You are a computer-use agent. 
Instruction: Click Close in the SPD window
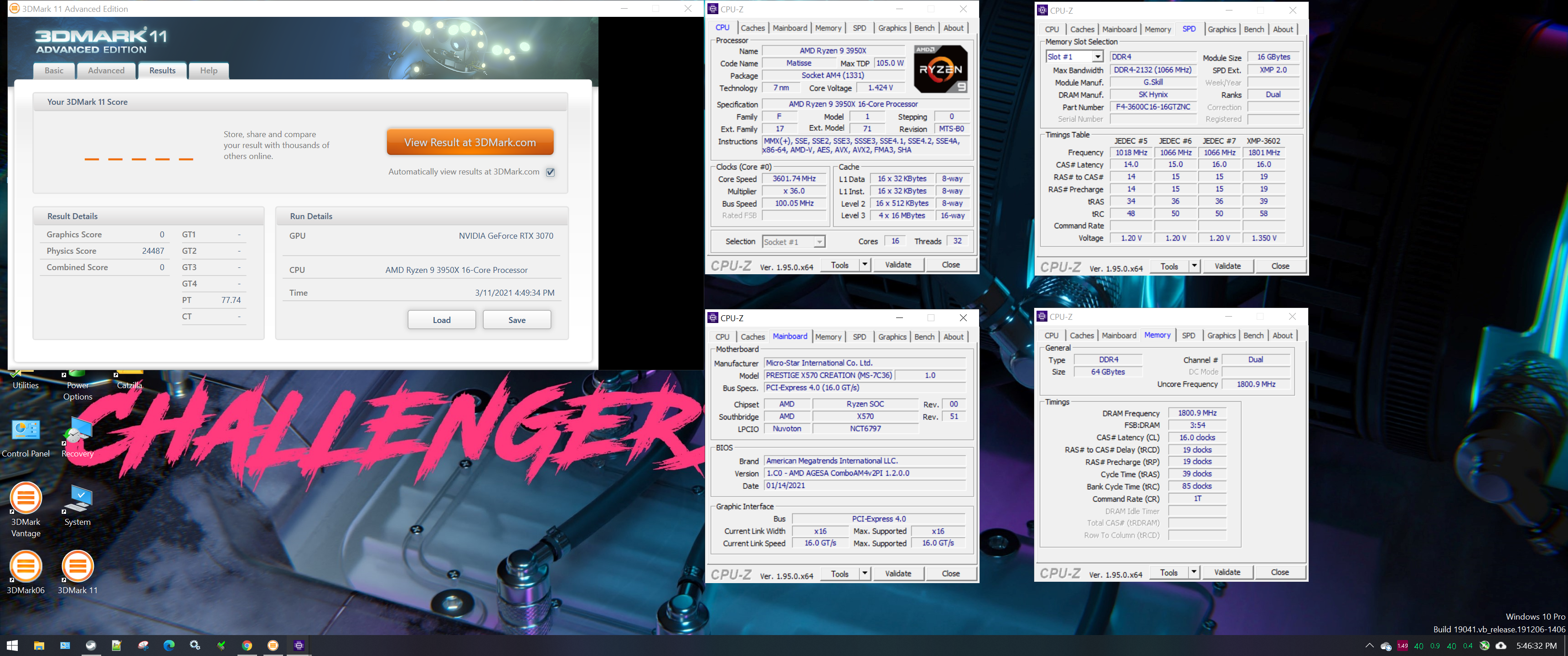point(1280,266)
